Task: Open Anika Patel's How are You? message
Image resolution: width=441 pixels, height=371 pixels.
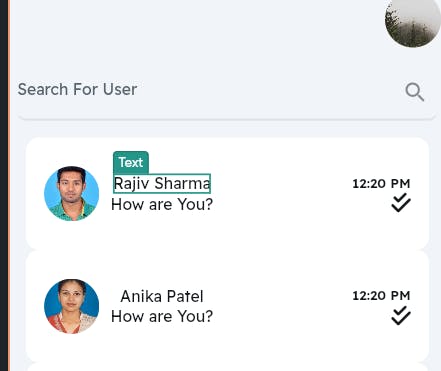Action: click(162, 316)
